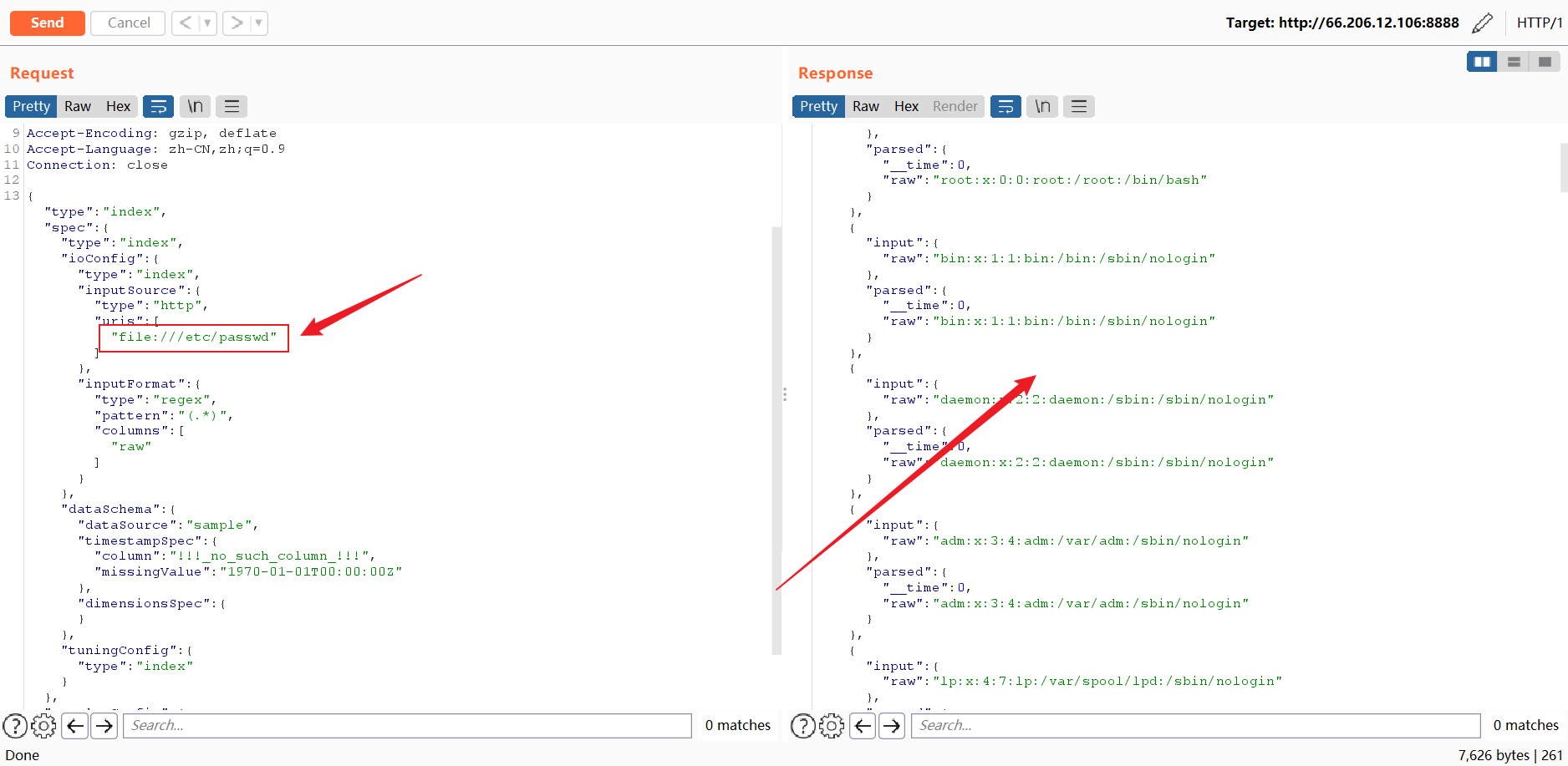This screenshot has width=1568, height=766.
Task: Toggle line wrapping in the Response editor
Action: click(x=1005, y=106)
